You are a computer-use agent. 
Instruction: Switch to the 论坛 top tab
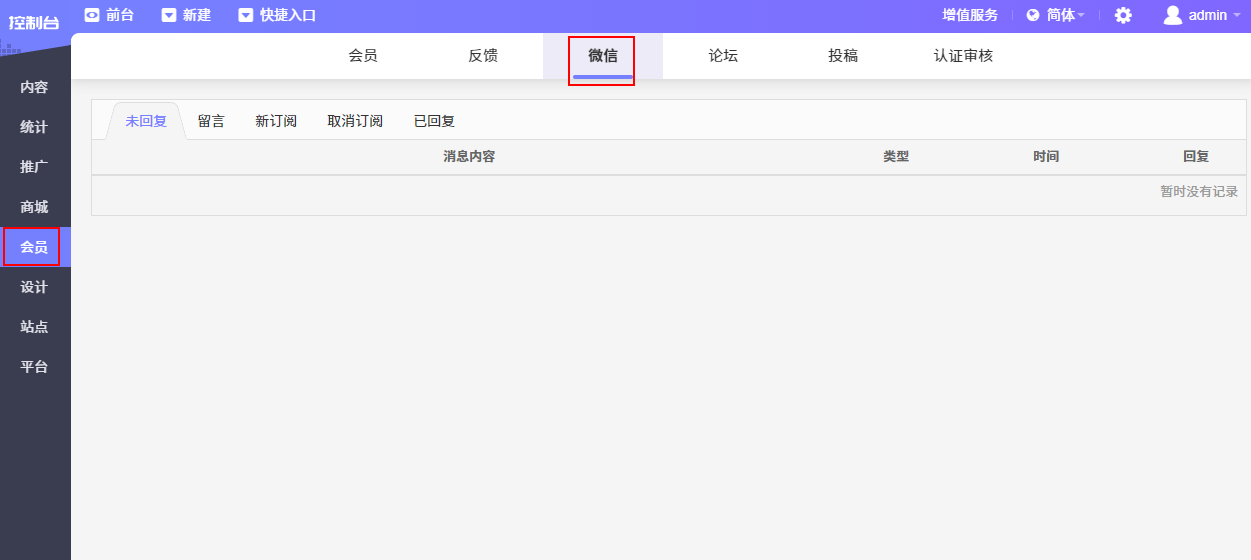(x=723, y=56)
